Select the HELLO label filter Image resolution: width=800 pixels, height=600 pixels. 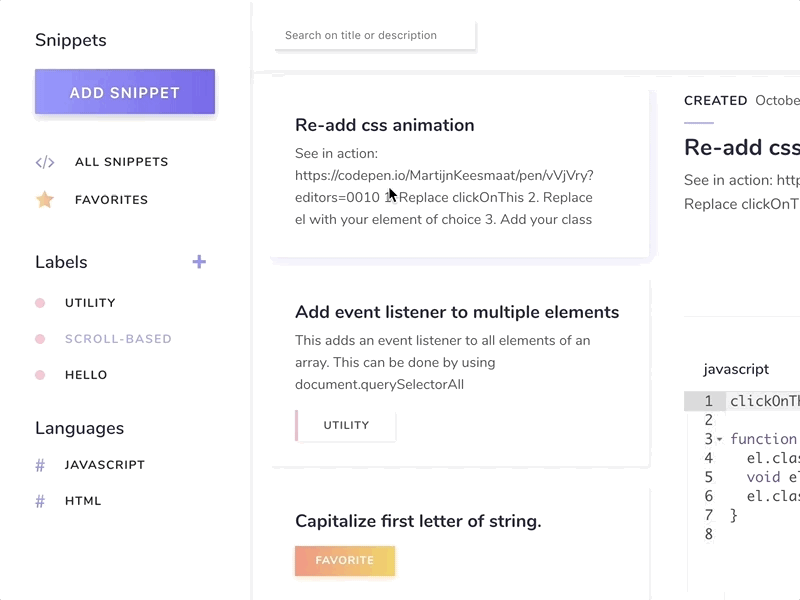86,374
